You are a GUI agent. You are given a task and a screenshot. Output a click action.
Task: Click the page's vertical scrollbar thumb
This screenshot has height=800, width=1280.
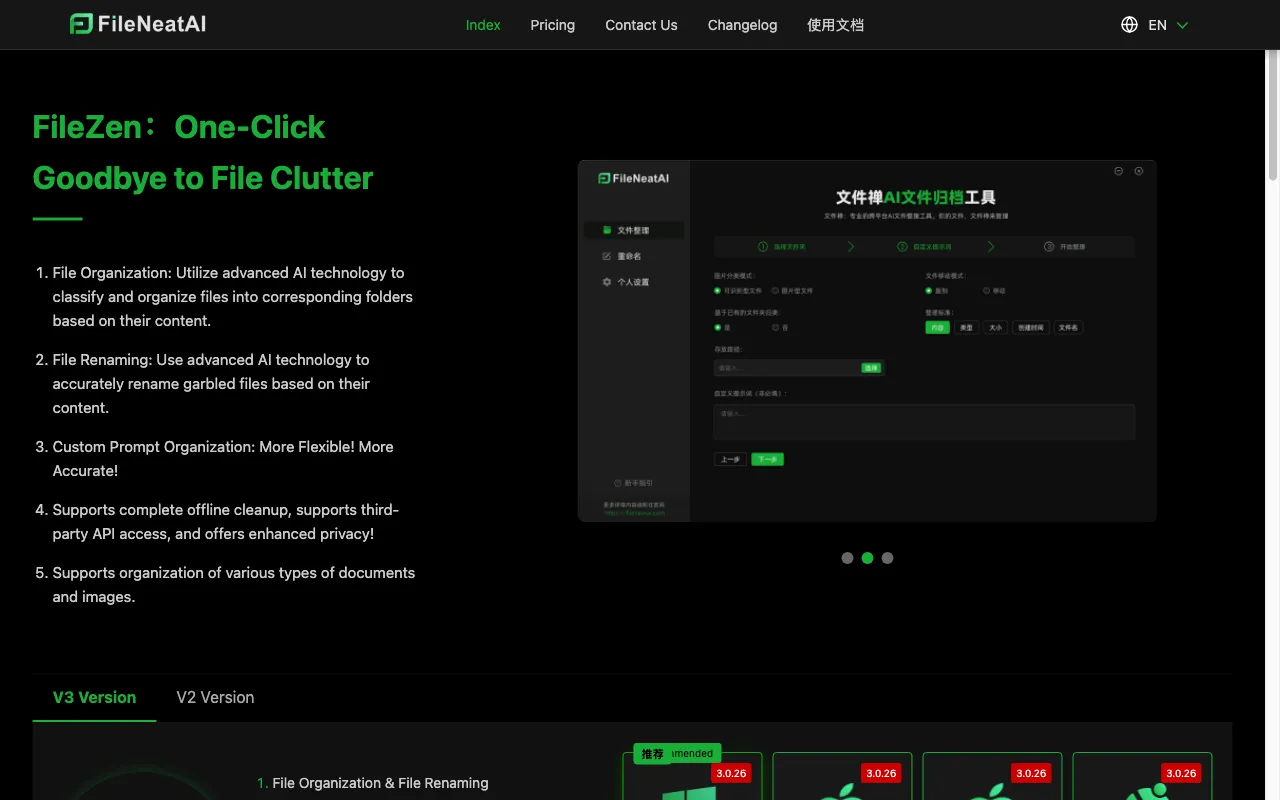1272,115
